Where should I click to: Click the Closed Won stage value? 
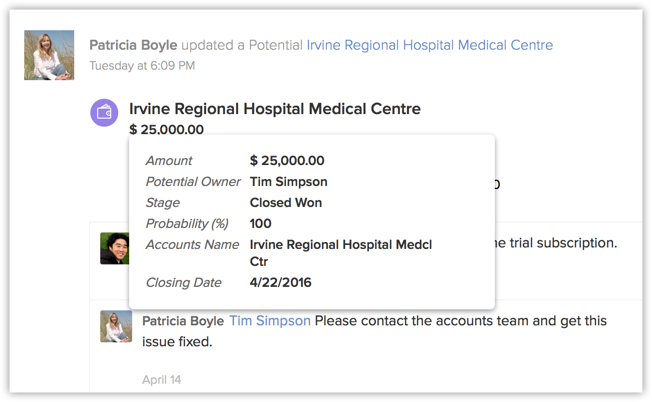(x=286, y=202)
